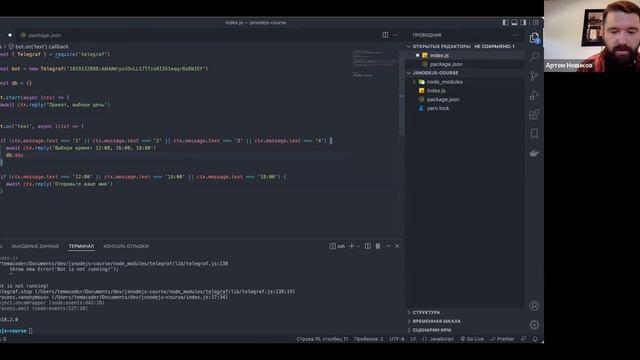Kill terminal with trash icon

click(x=378, y=246)
